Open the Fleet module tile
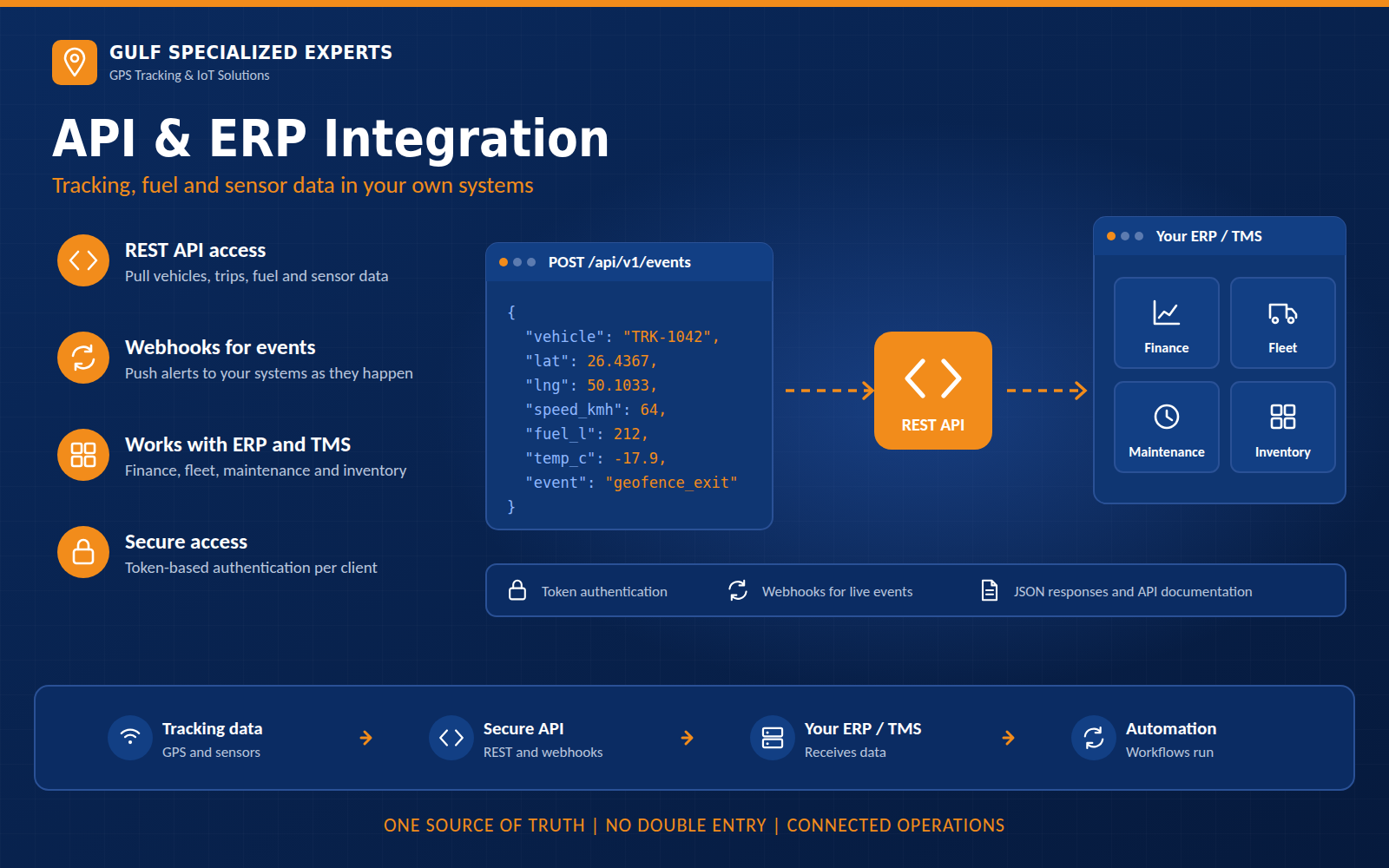The height and width of the screenshot is (868, 1389). pos(1283,323)
